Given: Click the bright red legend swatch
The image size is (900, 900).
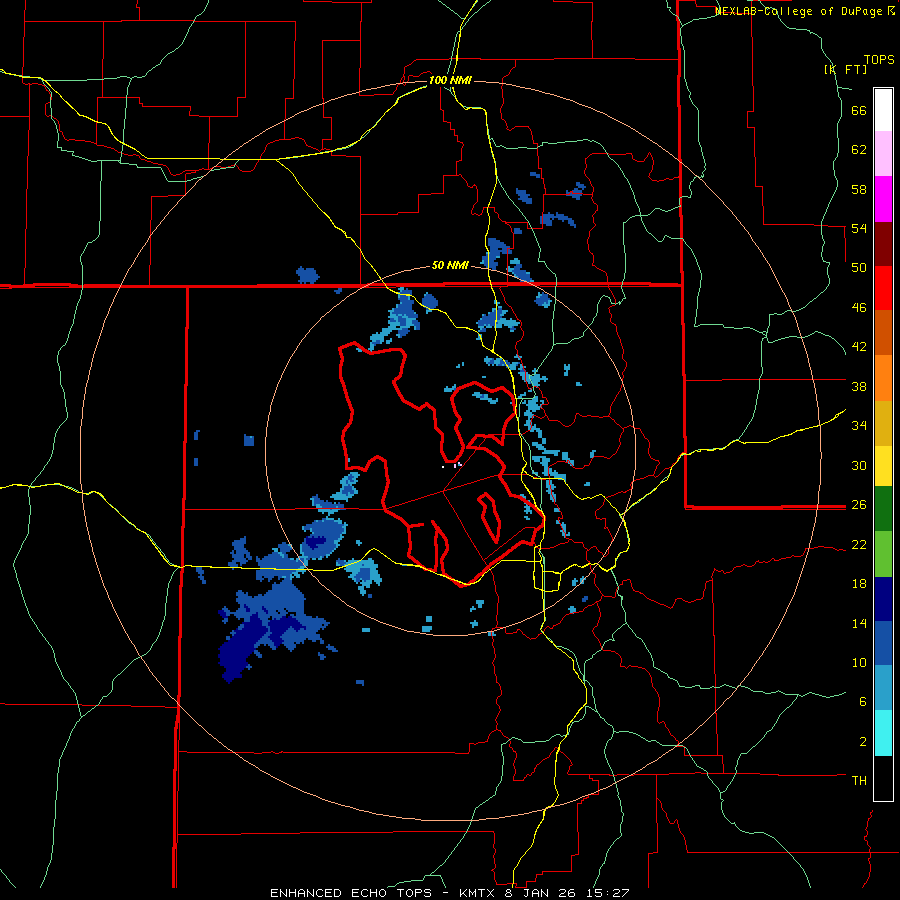Looking at the screenshot, I should click(x=883, y=288).
